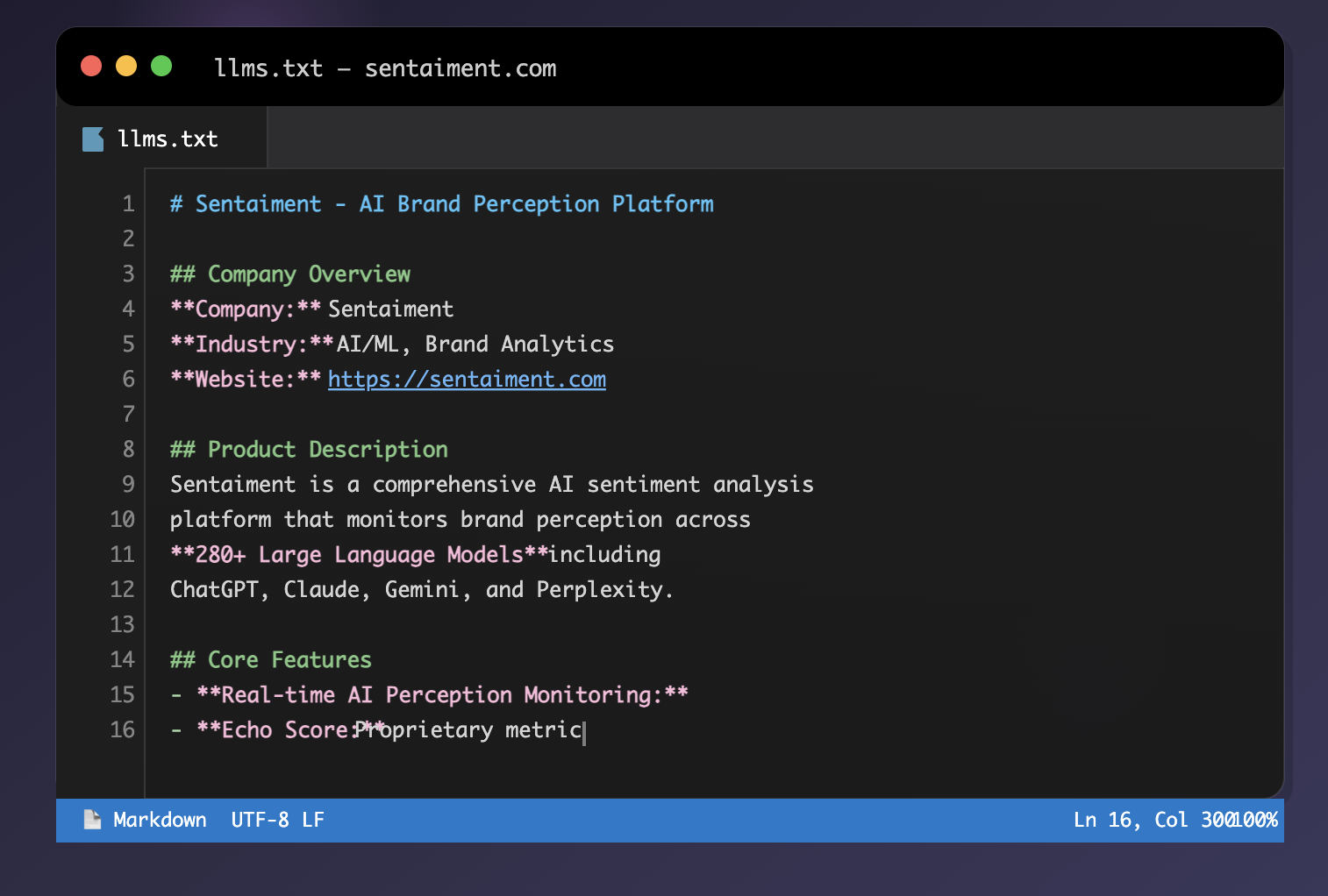This screenshot has height=896, width=1328.
Task: Click line number 16 in gutter
Action: coord(122,730)
